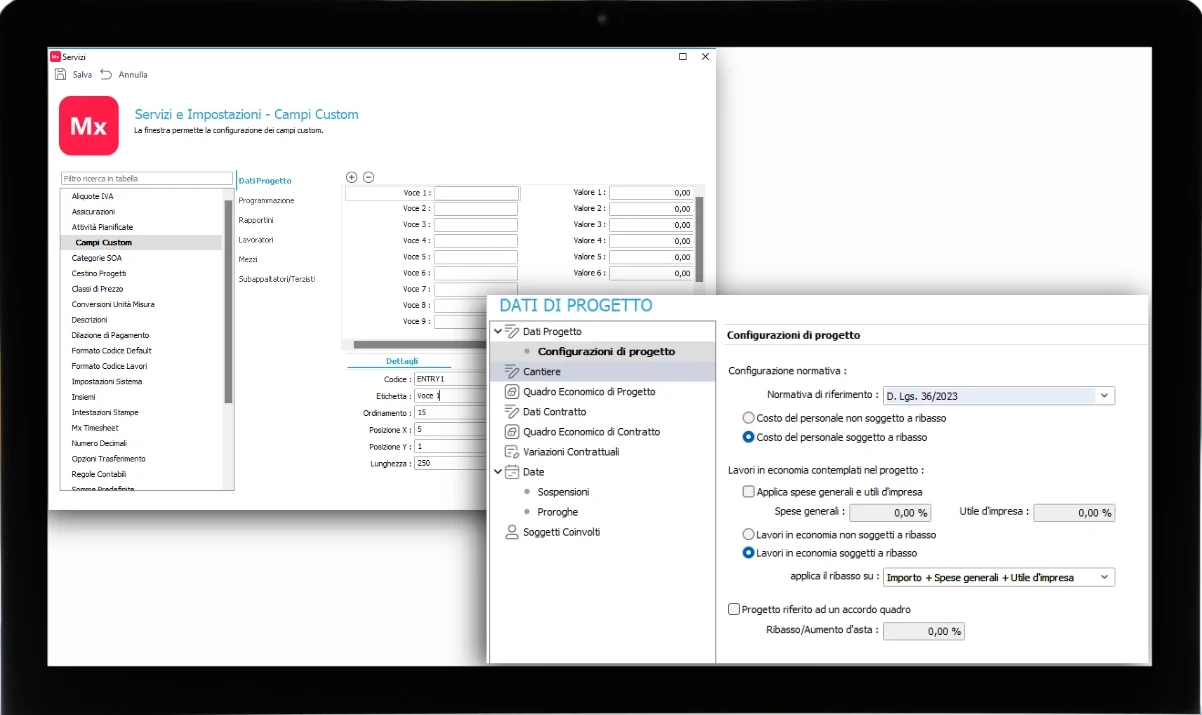Switch to the Programmazione tab
1202x715 pixels.
266,201
